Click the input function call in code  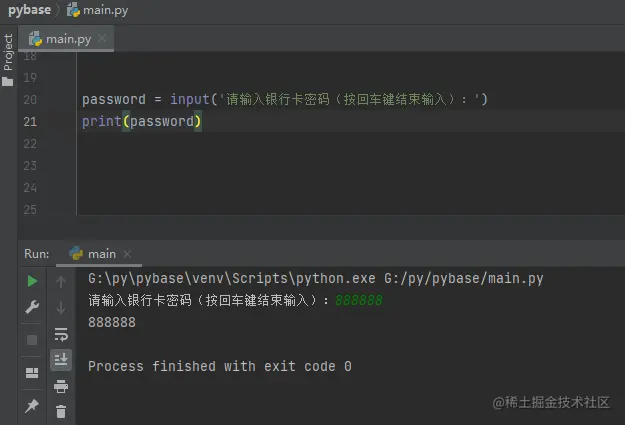[x=190, y=99]
